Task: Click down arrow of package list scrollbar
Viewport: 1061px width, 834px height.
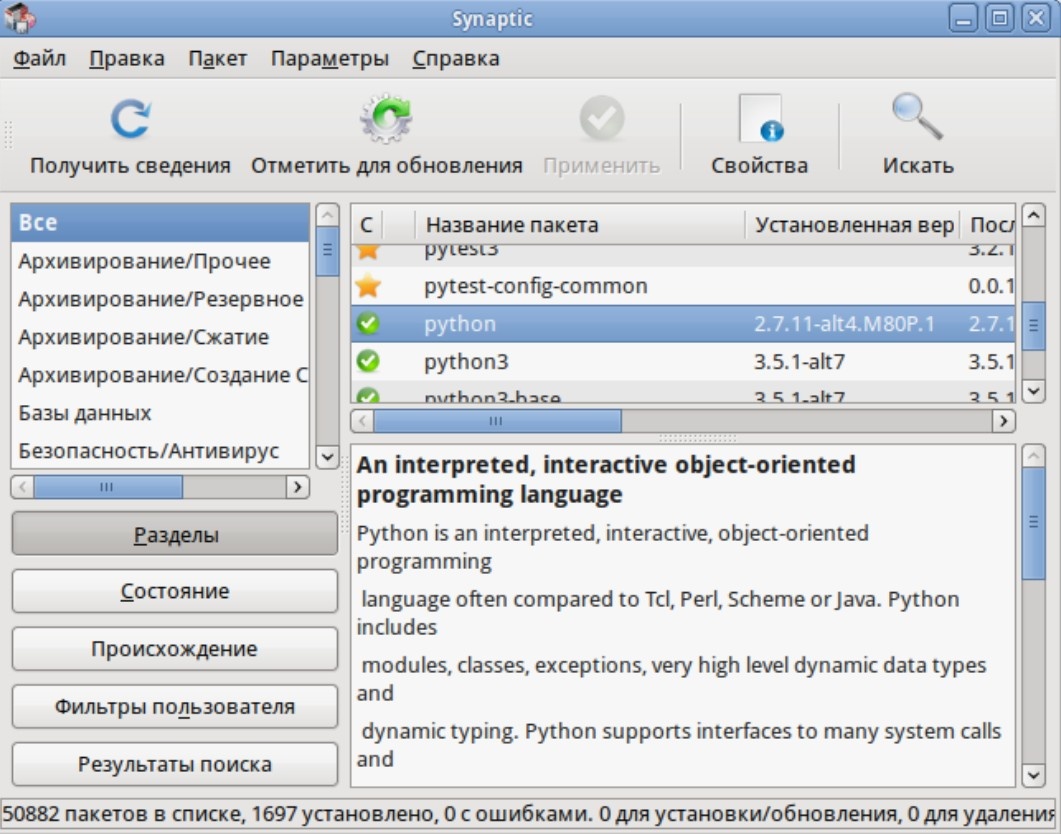Action: tap(1033, 390)
